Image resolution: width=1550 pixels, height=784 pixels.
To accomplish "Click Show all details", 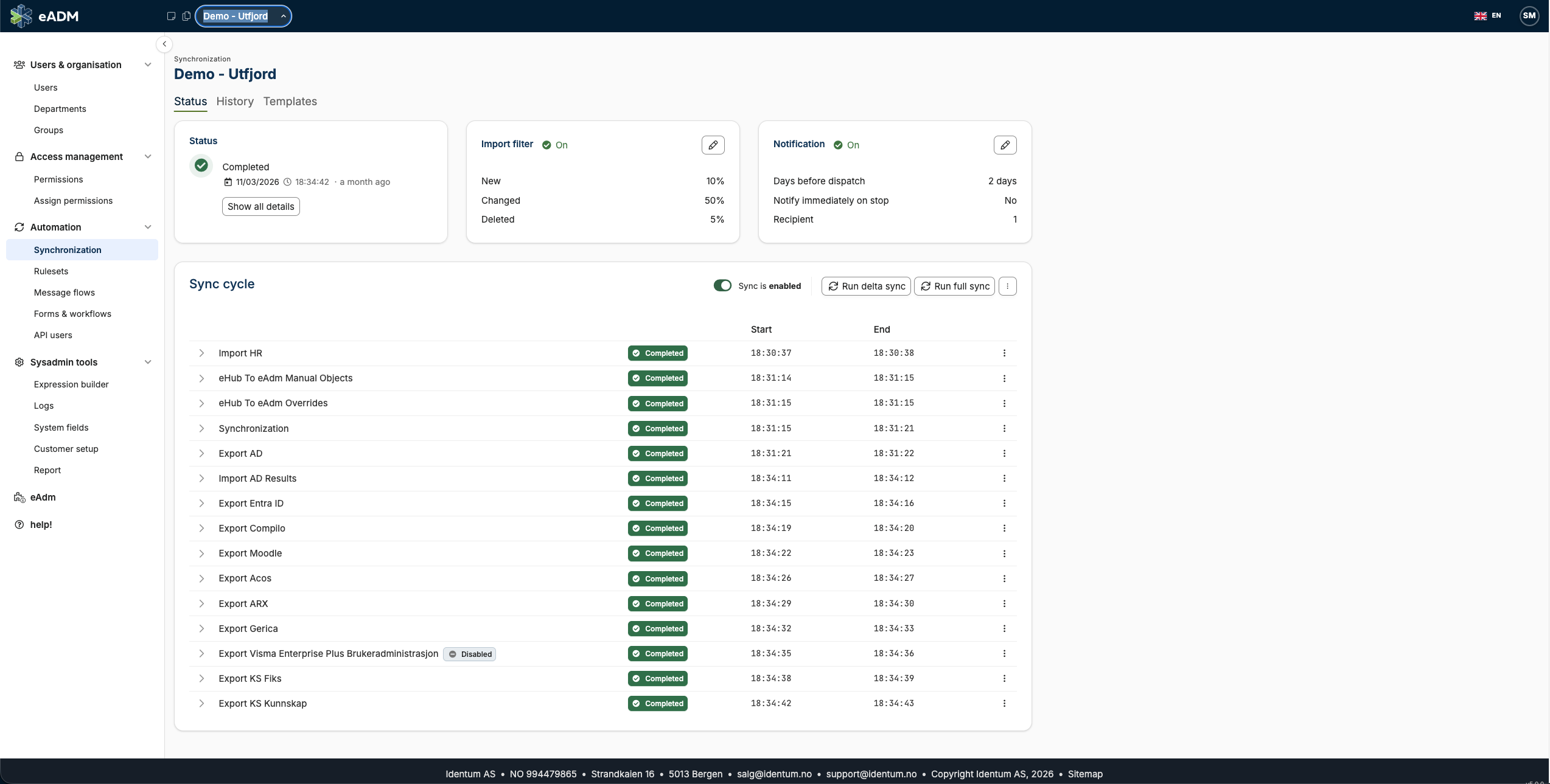I will pyautogui.click(x=260, y=206).
